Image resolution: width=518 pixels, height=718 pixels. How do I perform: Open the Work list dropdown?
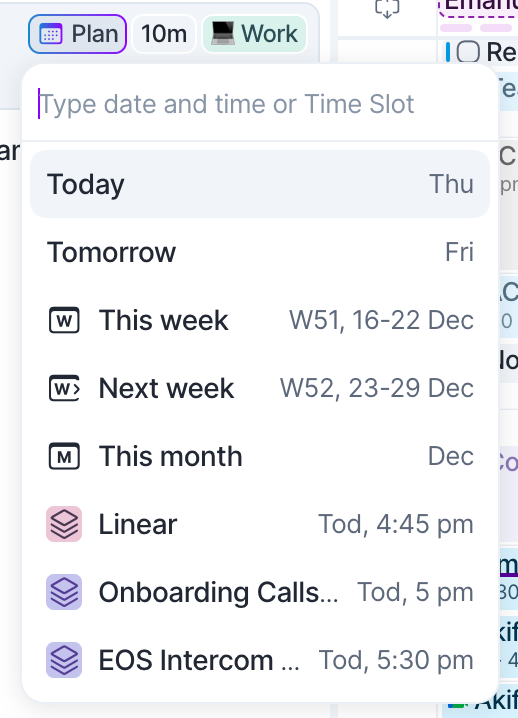coord(254,34)
